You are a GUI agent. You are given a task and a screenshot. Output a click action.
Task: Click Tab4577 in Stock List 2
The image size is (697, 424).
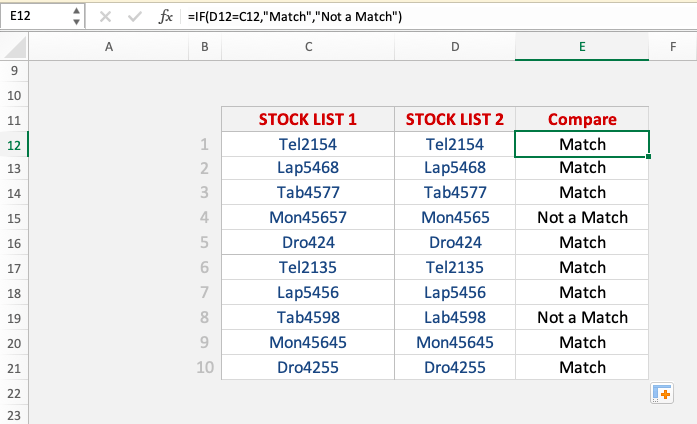click(455, 192)
